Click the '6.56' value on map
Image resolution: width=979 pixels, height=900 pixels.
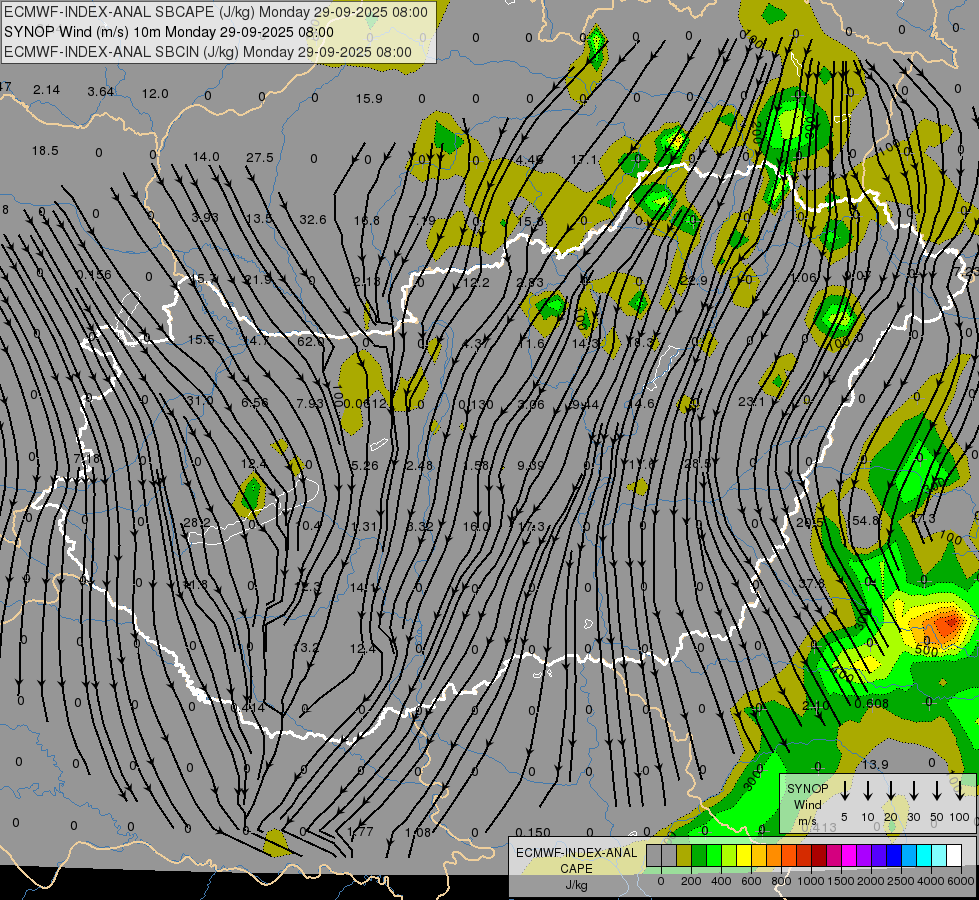pos(255,403)
